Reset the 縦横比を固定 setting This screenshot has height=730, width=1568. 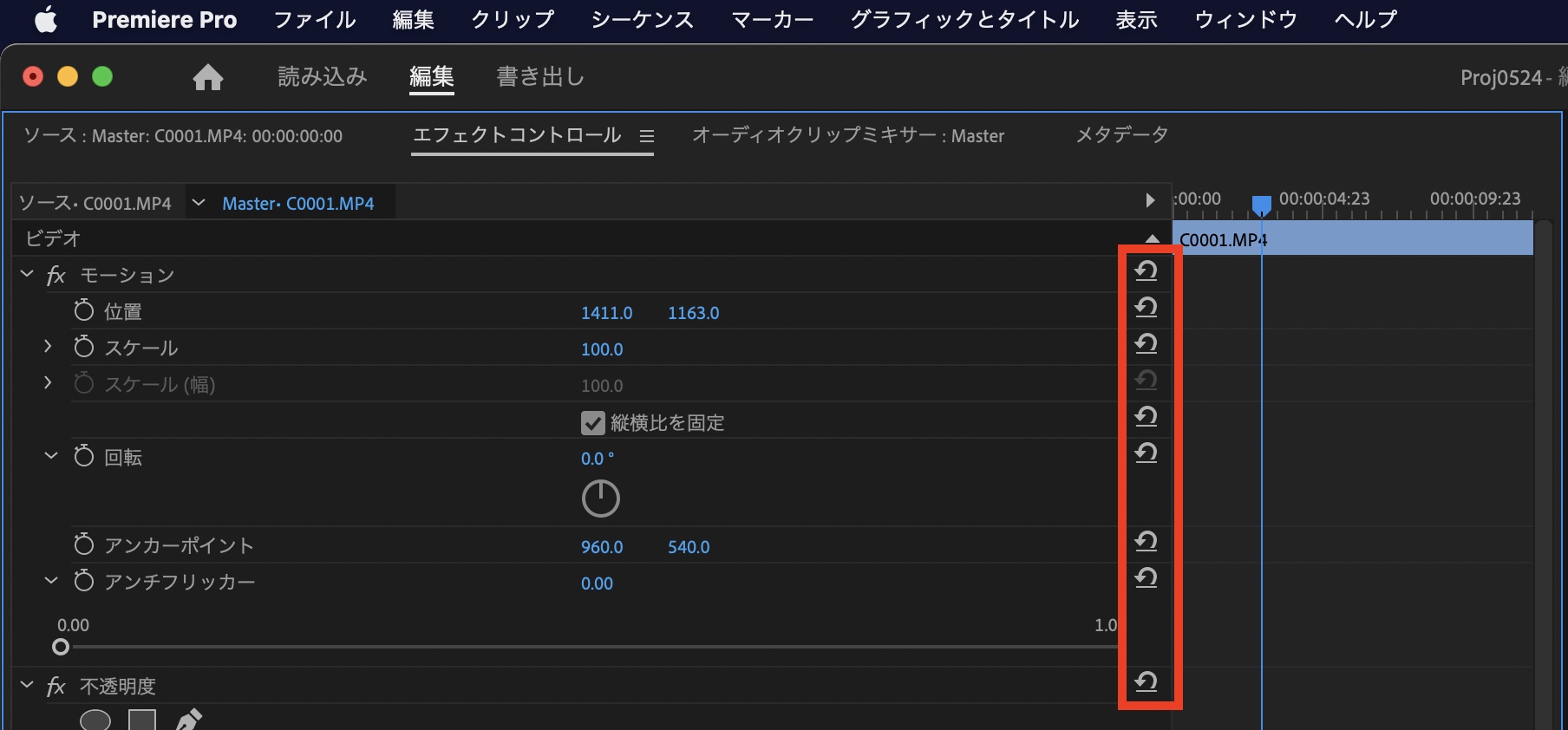tap(1147, 417)
